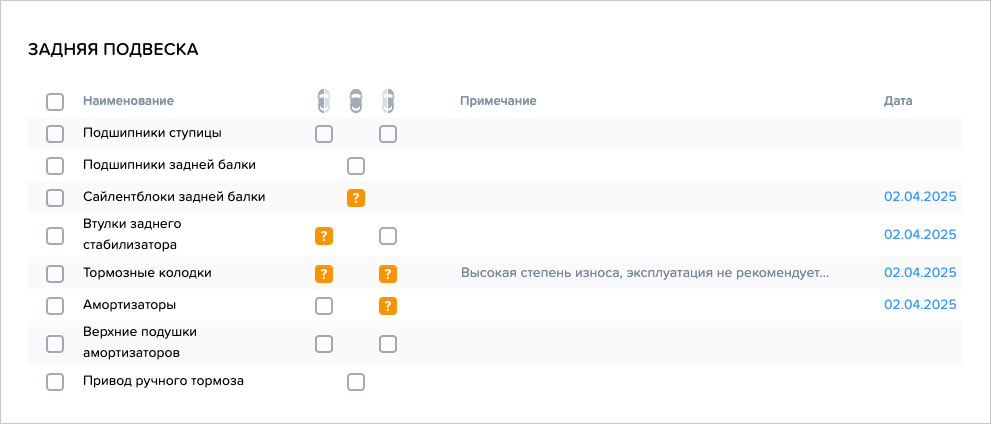Check center box for Привод ручного тормоза
The image size is (991, 424).
pyautogui.click(x=356, y=382)
